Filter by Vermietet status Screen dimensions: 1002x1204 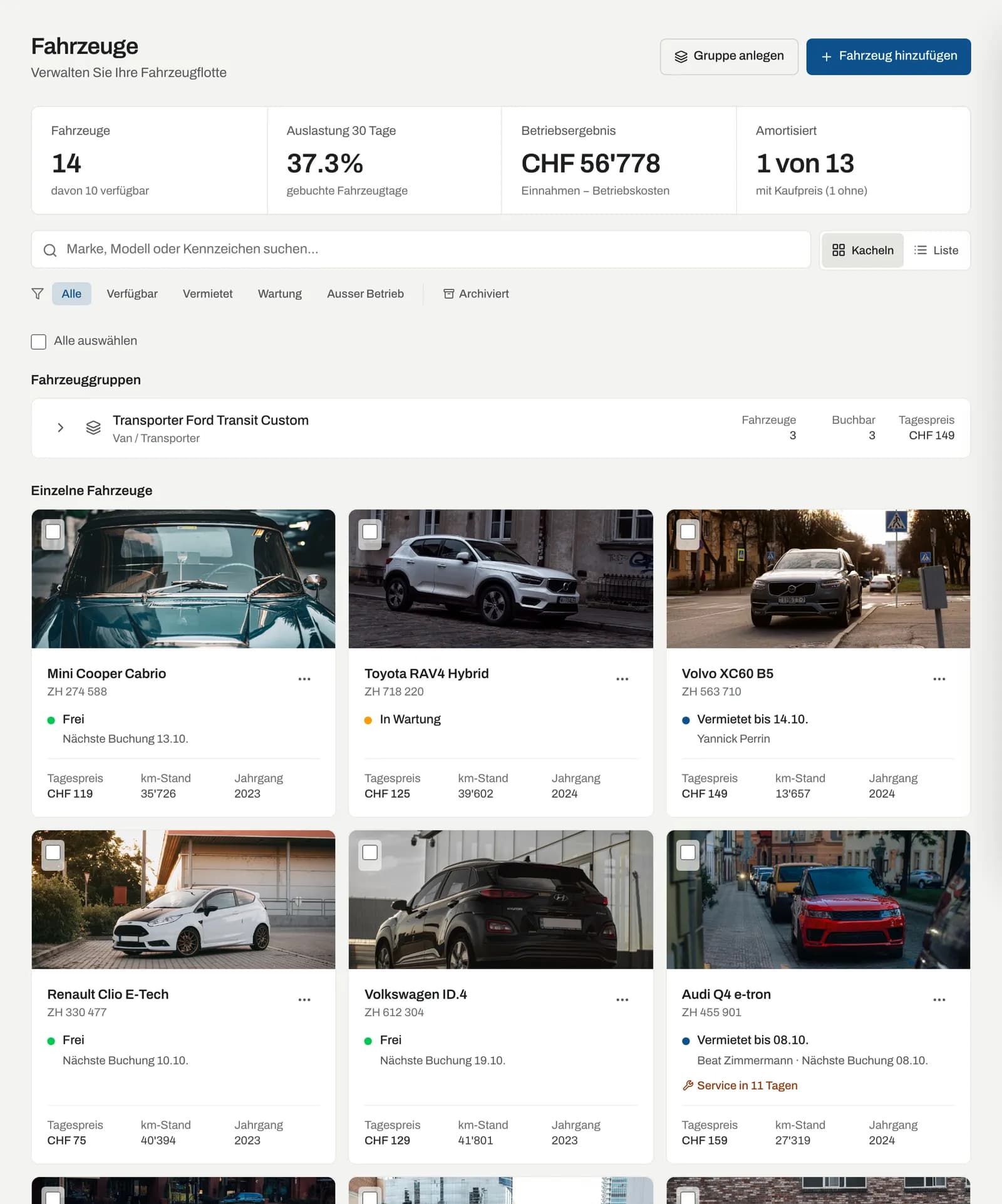[207, 294]
